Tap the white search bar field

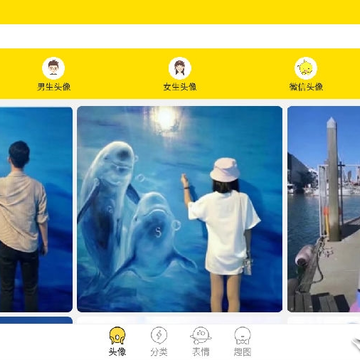pyautogui.click(x=180, y=36)
